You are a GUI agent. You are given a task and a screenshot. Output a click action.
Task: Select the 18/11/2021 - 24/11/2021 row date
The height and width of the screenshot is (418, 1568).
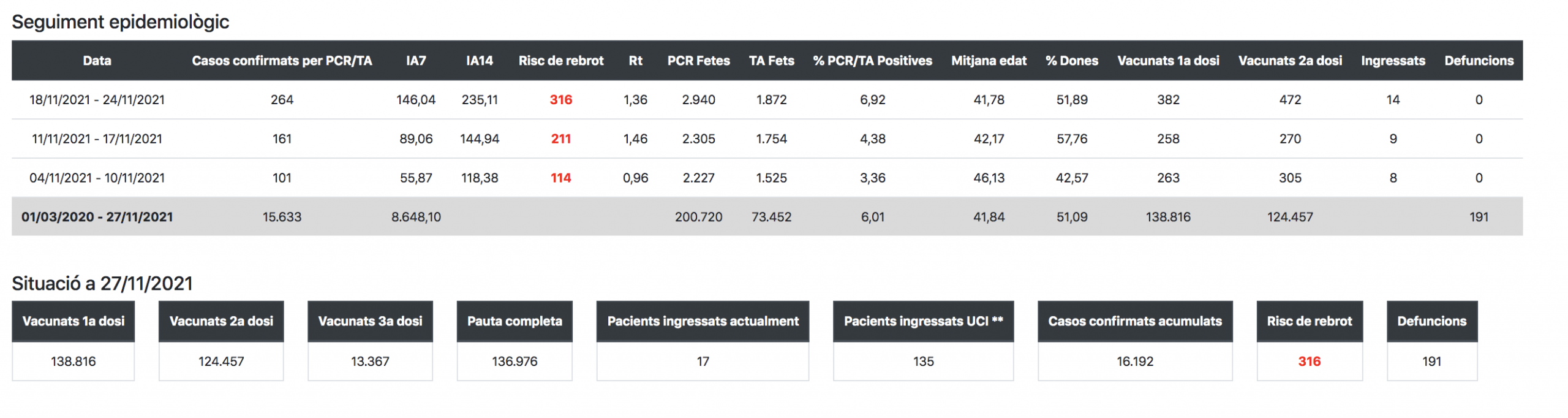[97, 100]
